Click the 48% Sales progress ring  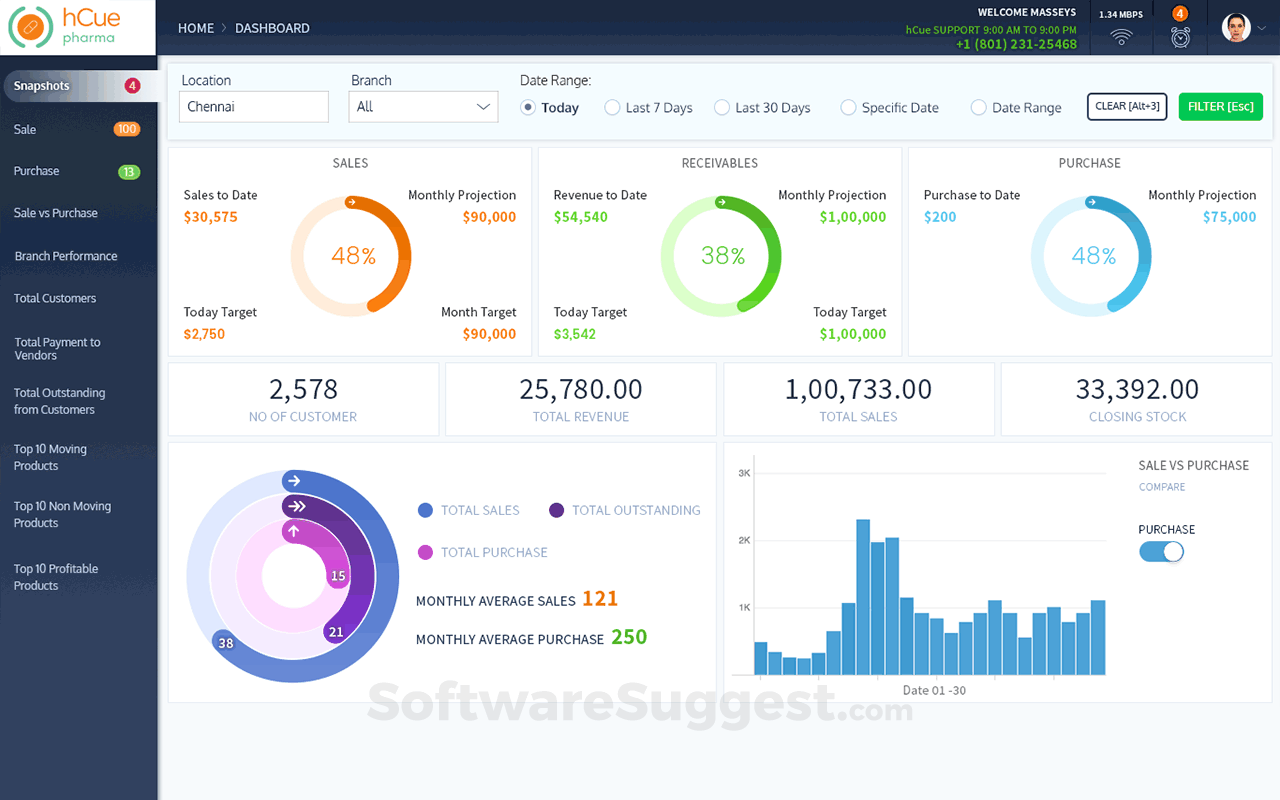[x=351, y=255]
